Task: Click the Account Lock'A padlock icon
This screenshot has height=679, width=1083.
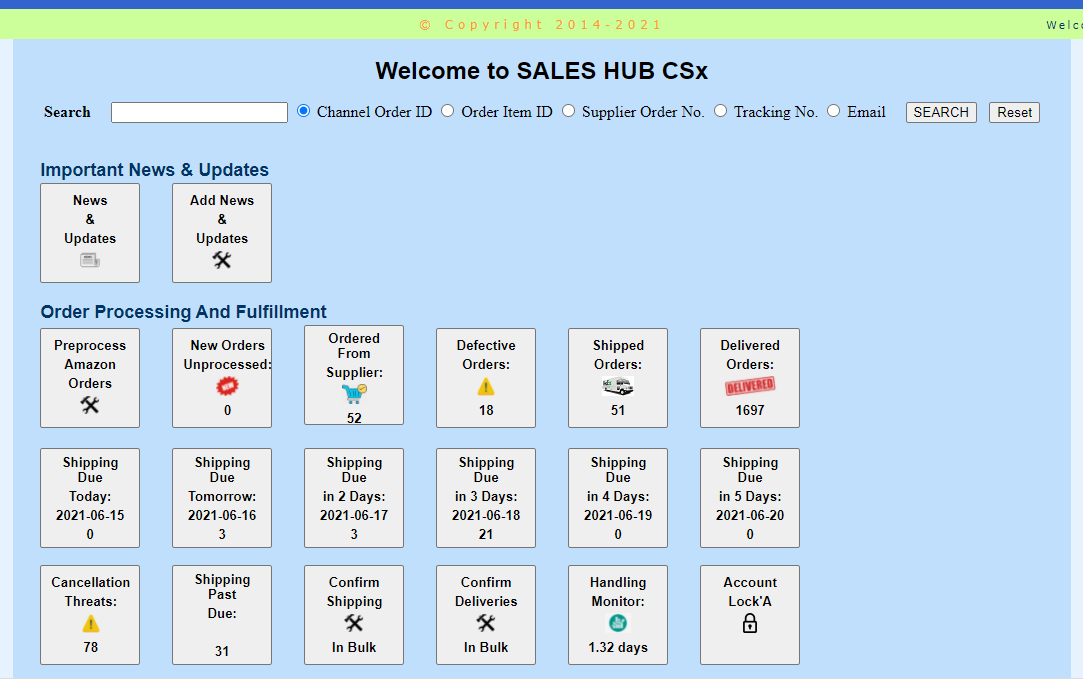Action: (750, 623)
